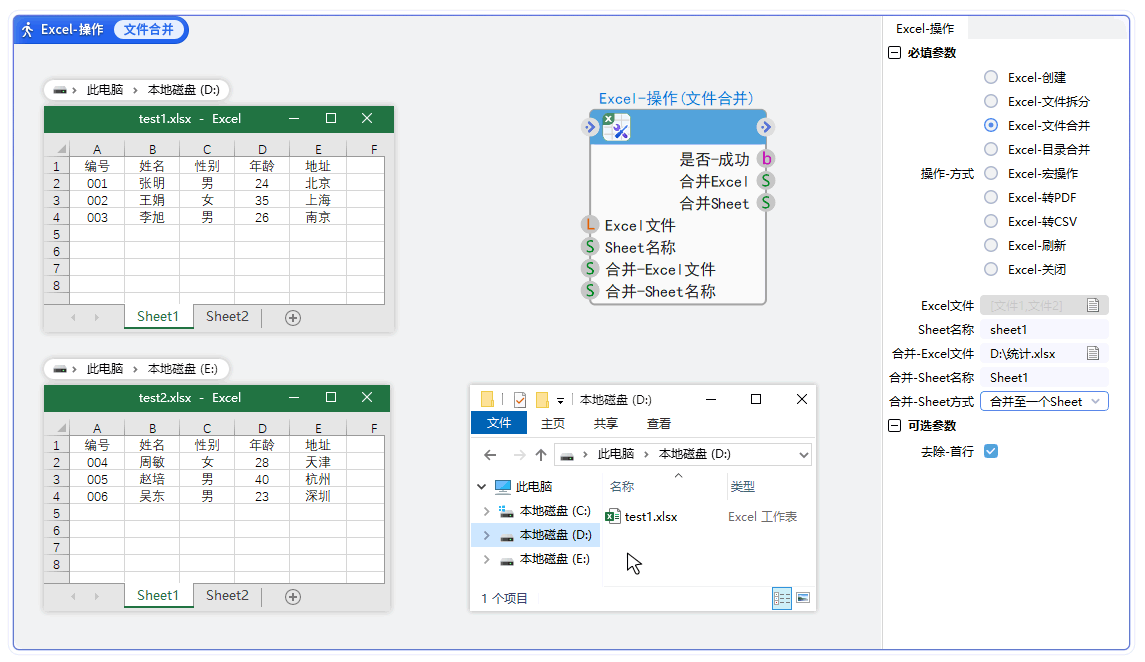Add a new sheet in test1.xlsx
Image resolution: width=1145 pixels, height=662 pixels.
tap(293, 318)
